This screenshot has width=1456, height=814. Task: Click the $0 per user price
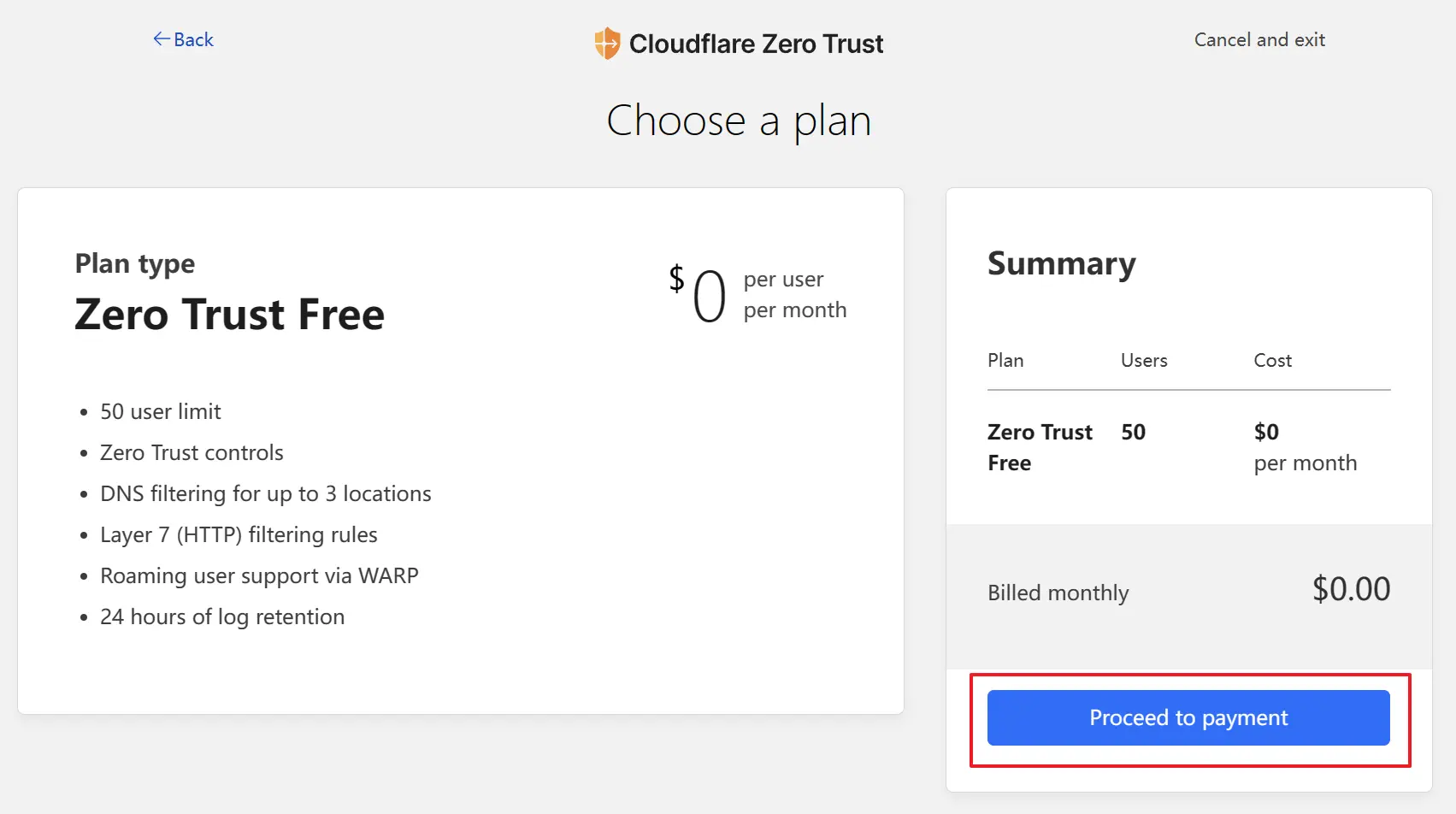(x=757, y=295)
